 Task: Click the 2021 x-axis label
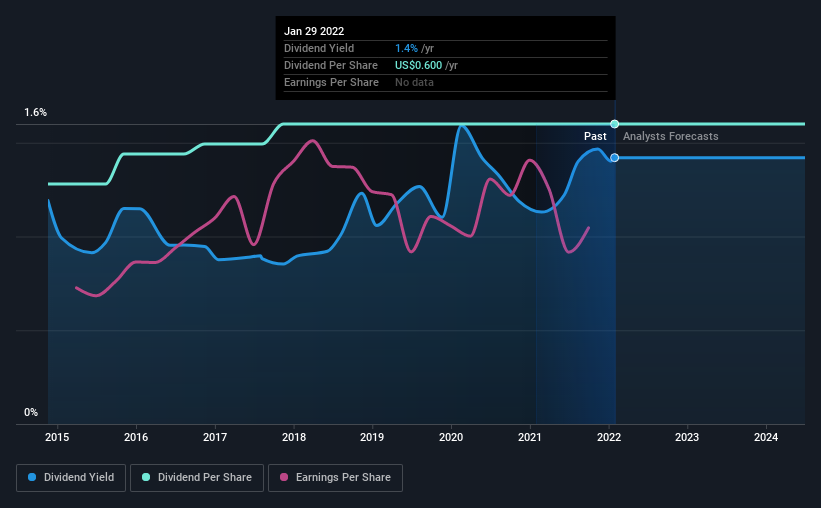tap(530, 437)
